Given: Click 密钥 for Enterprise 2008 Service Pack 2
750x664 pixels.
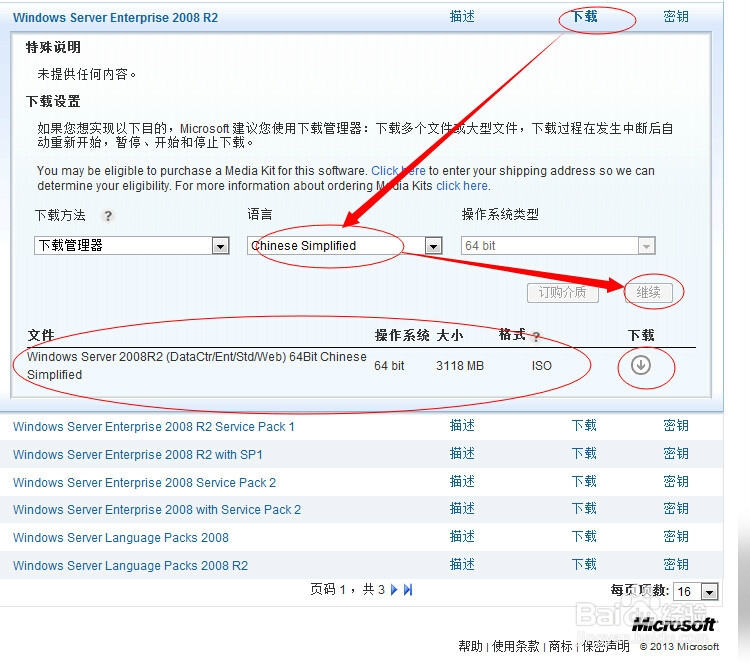Looking at the screenshot, I should click(x=676, y=481).
